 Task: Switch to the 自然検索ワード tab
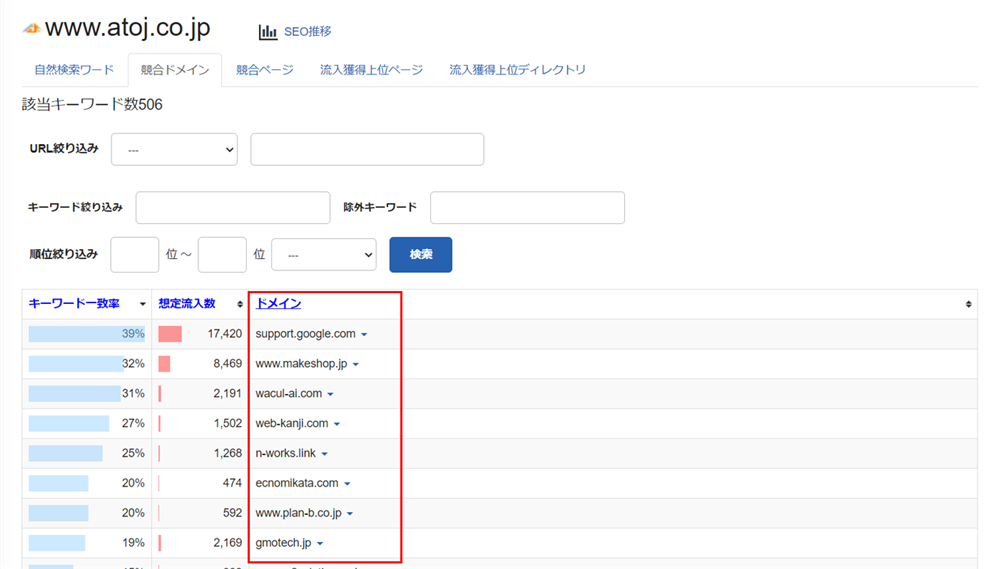(x=74, y=70)
